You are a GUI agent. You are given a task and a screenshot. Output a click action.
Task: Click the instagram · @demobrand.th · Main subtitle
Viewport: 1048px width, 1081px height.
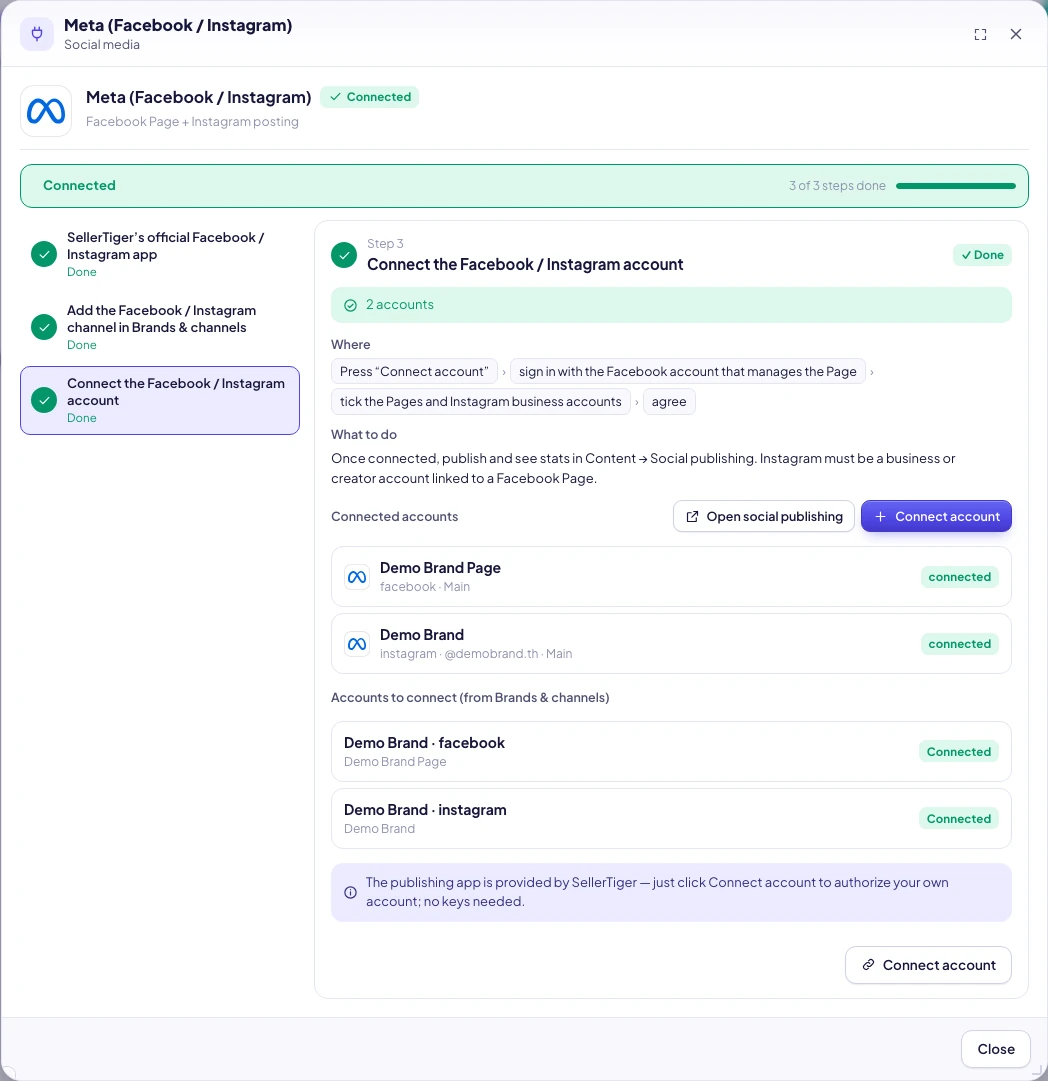pos(476,654)
